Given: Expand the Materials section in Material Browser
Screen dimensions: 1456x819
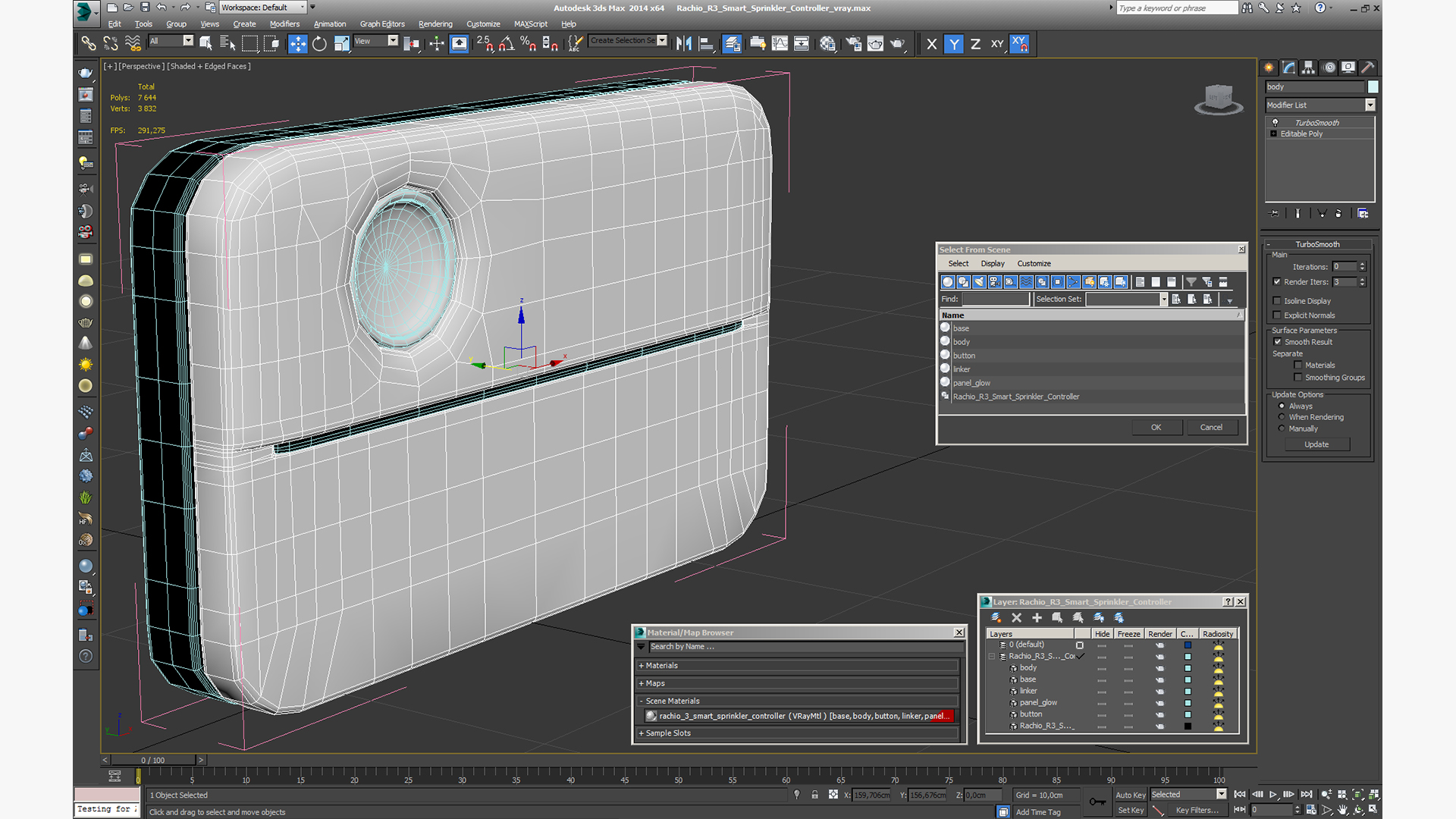Looking at the screenshot, I should tap(797, 665).
